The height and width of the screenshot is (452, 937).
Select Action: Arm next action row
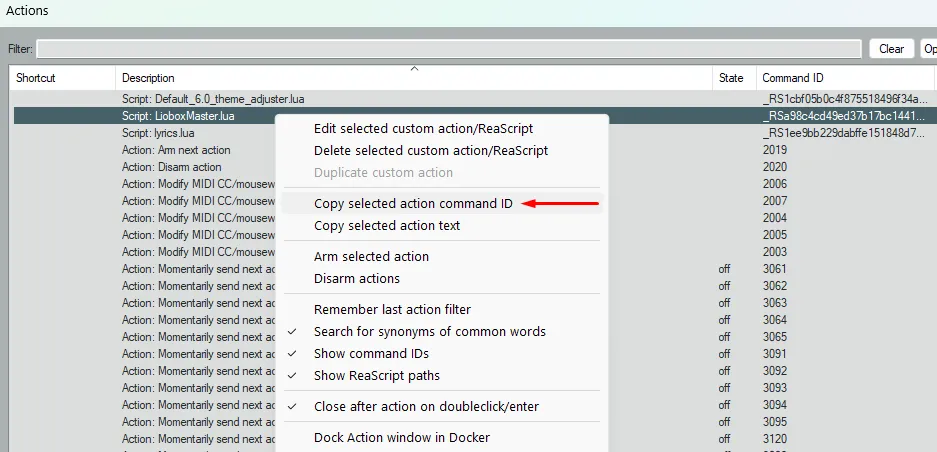click(x=176, y=150)
